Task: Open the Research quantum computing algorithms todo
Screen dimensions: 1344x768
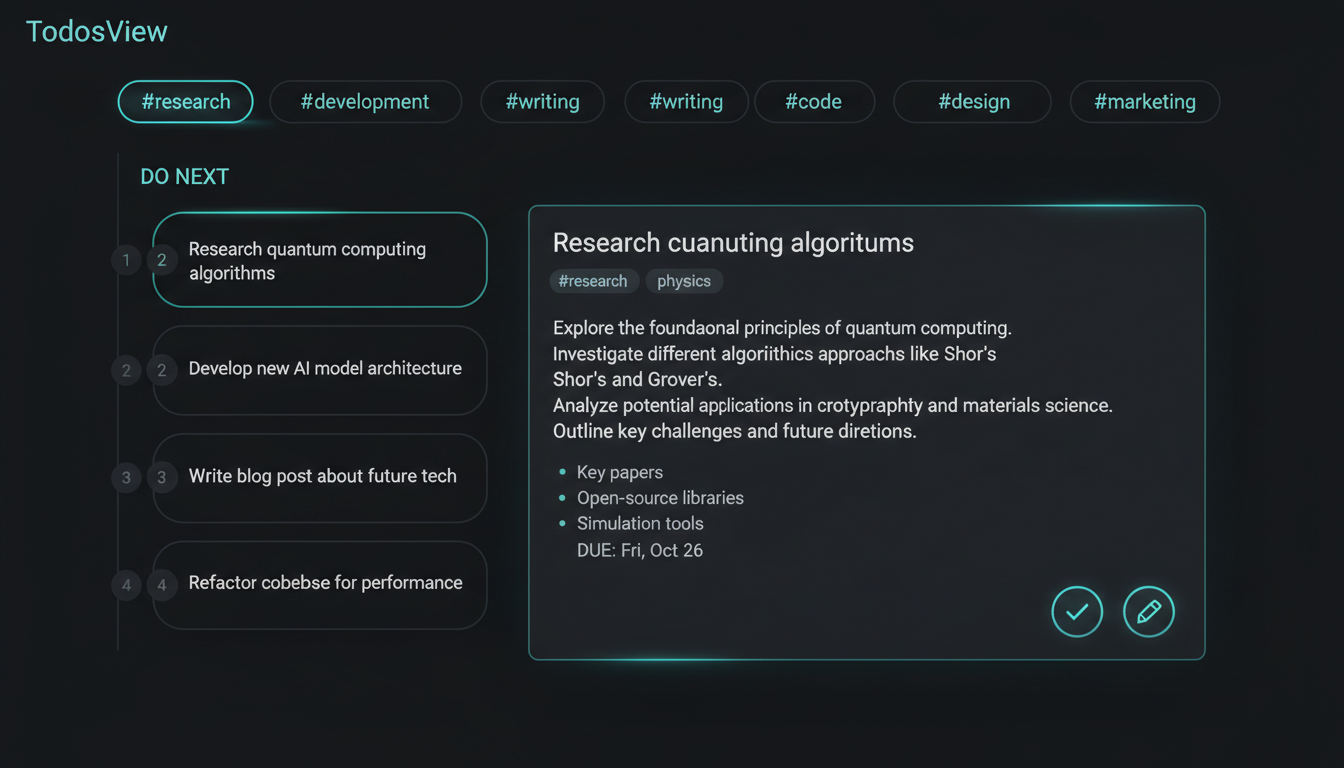Action: click(320, 260)
